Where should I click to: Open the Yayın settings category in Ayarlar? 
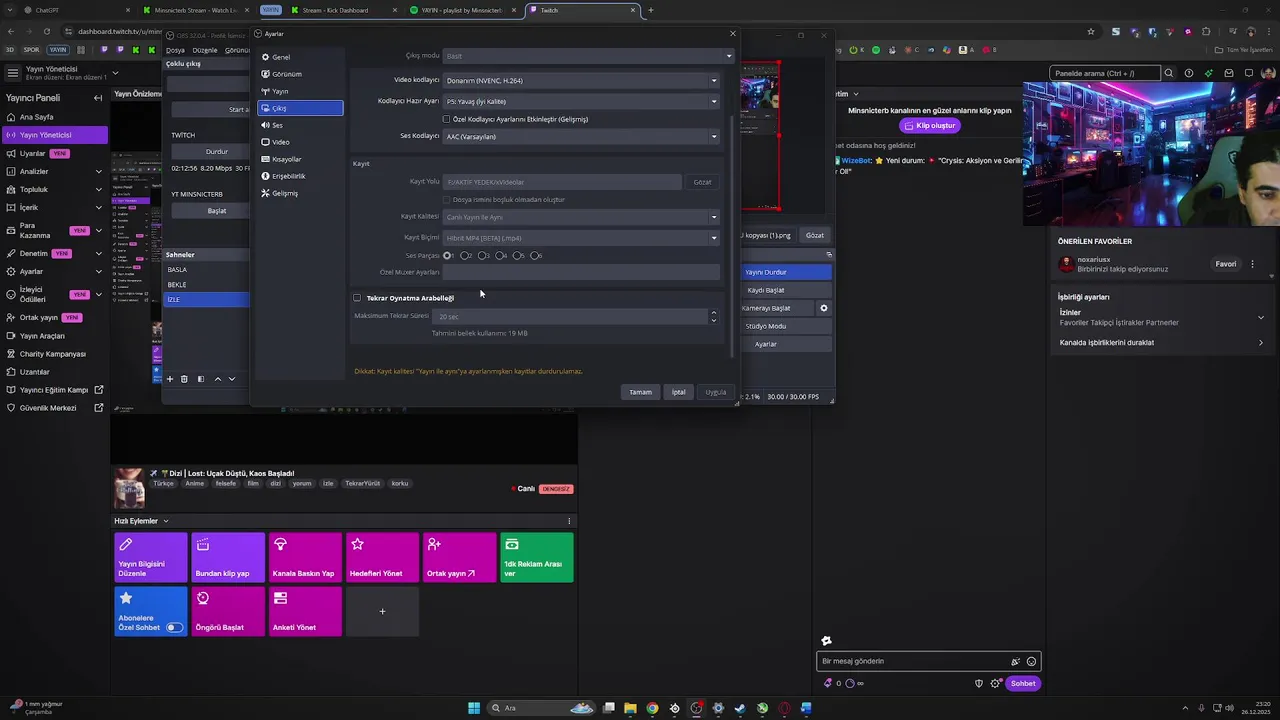[300, 91]
